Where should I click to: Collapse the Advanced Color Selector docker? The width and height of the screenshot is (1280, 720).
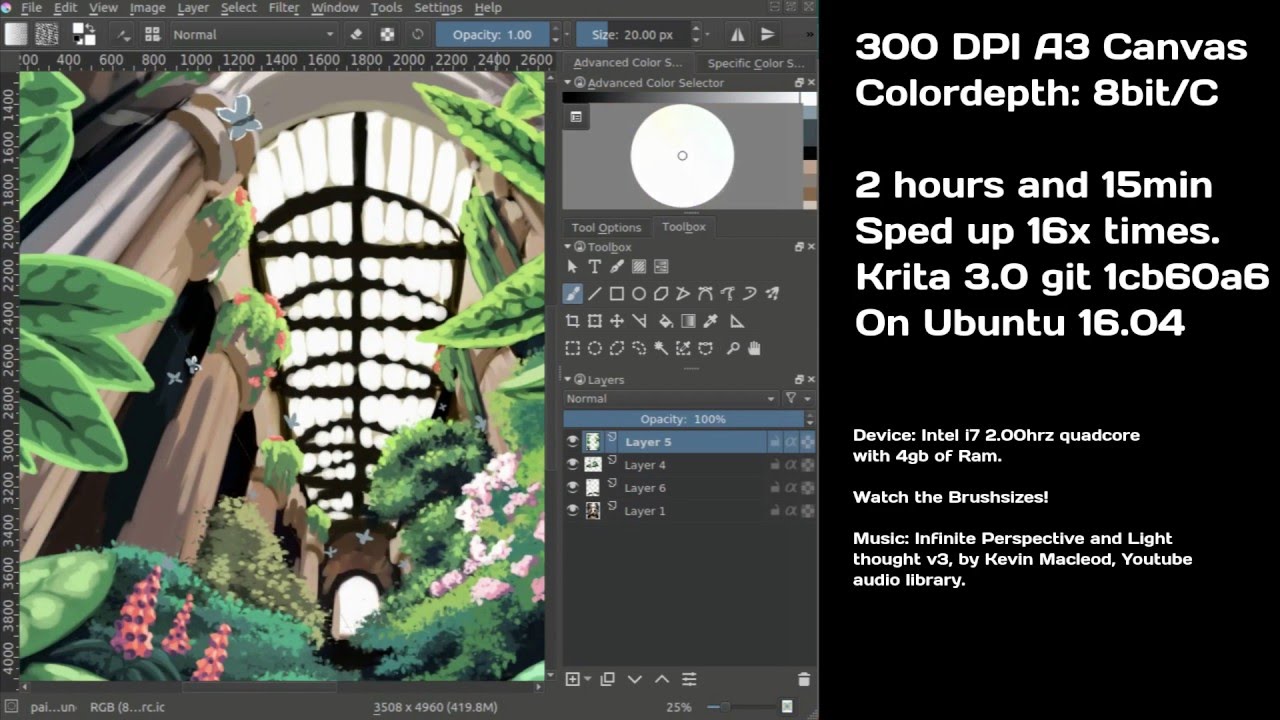[568, 83]
